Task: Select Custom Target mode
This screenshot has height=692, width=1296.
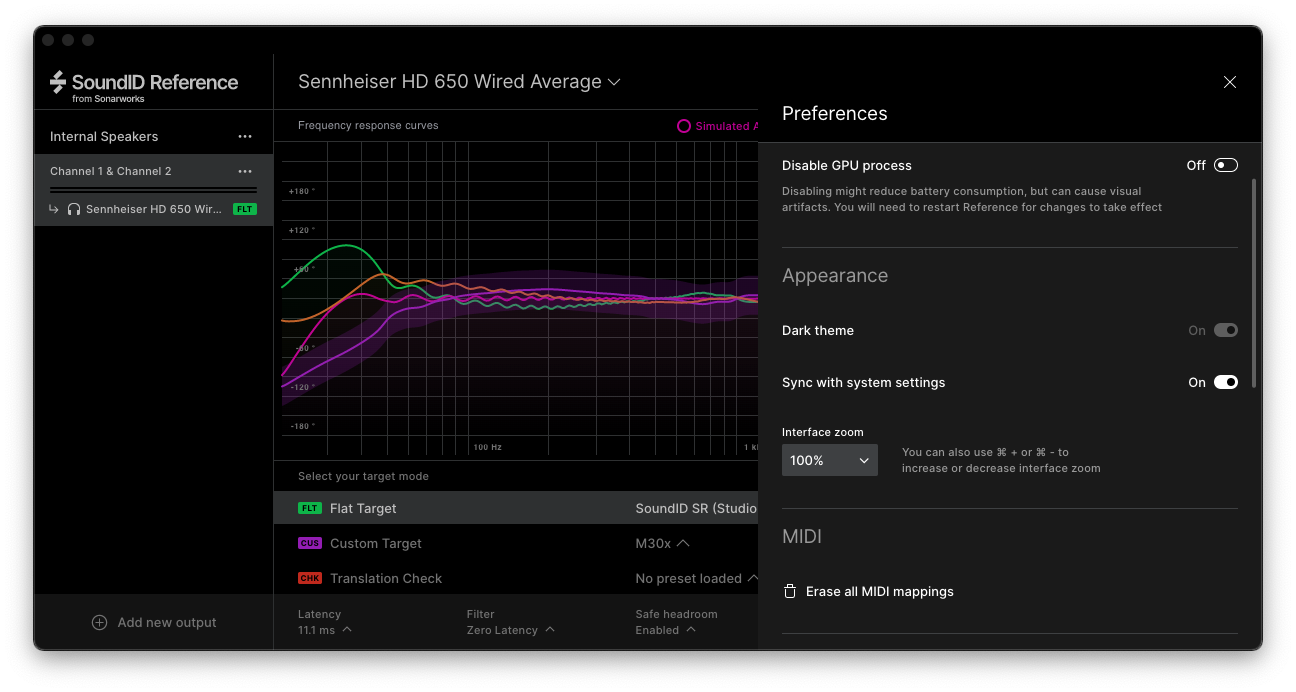Action: click(516, 544)
